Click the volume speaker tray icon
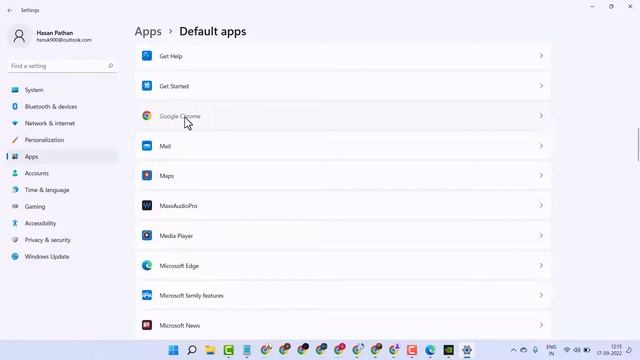640x360 pixels. pyautogui.click(x=577, y=350)
